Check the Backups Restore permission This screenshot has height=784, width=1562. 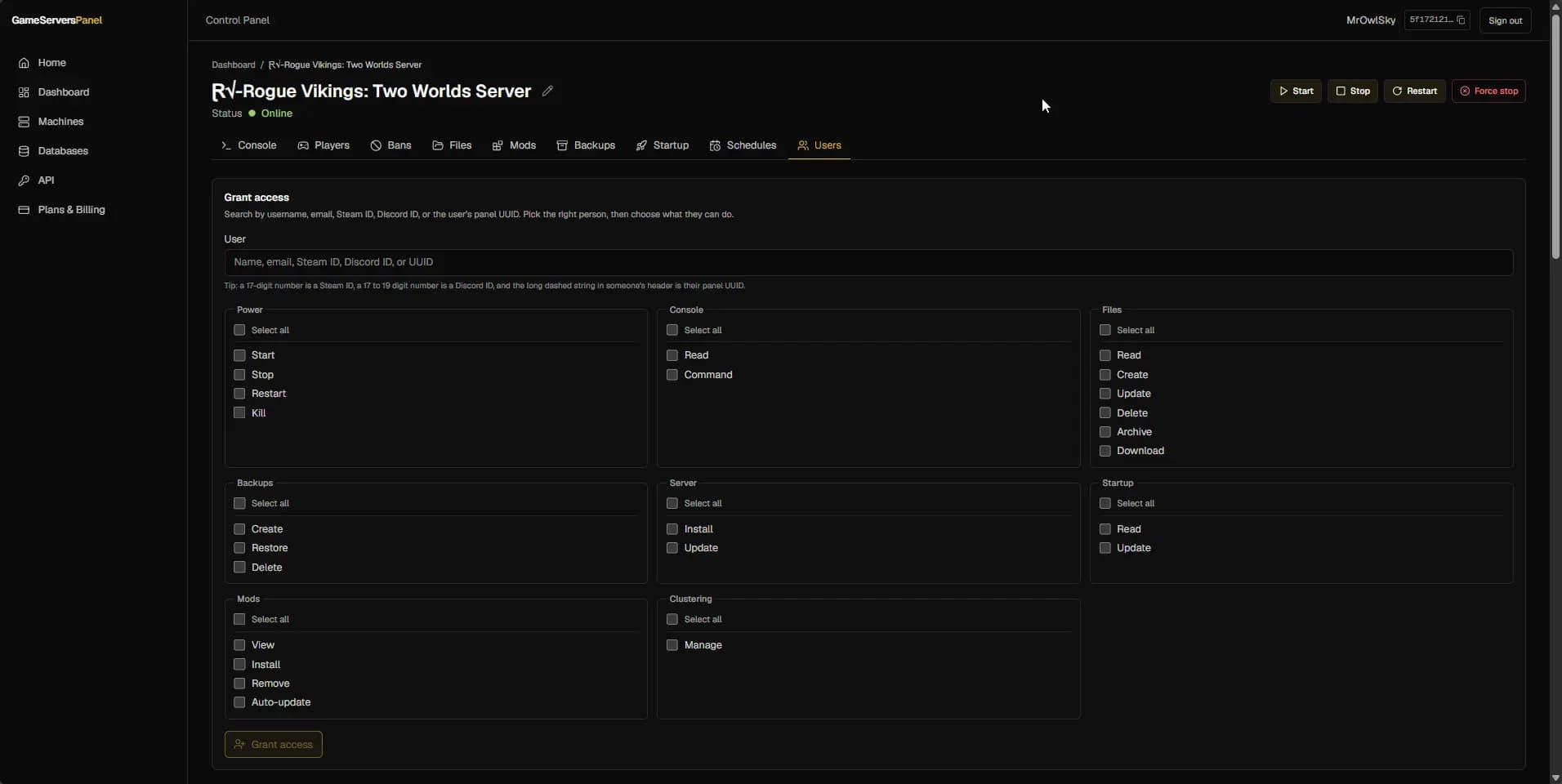pos(239,548)
